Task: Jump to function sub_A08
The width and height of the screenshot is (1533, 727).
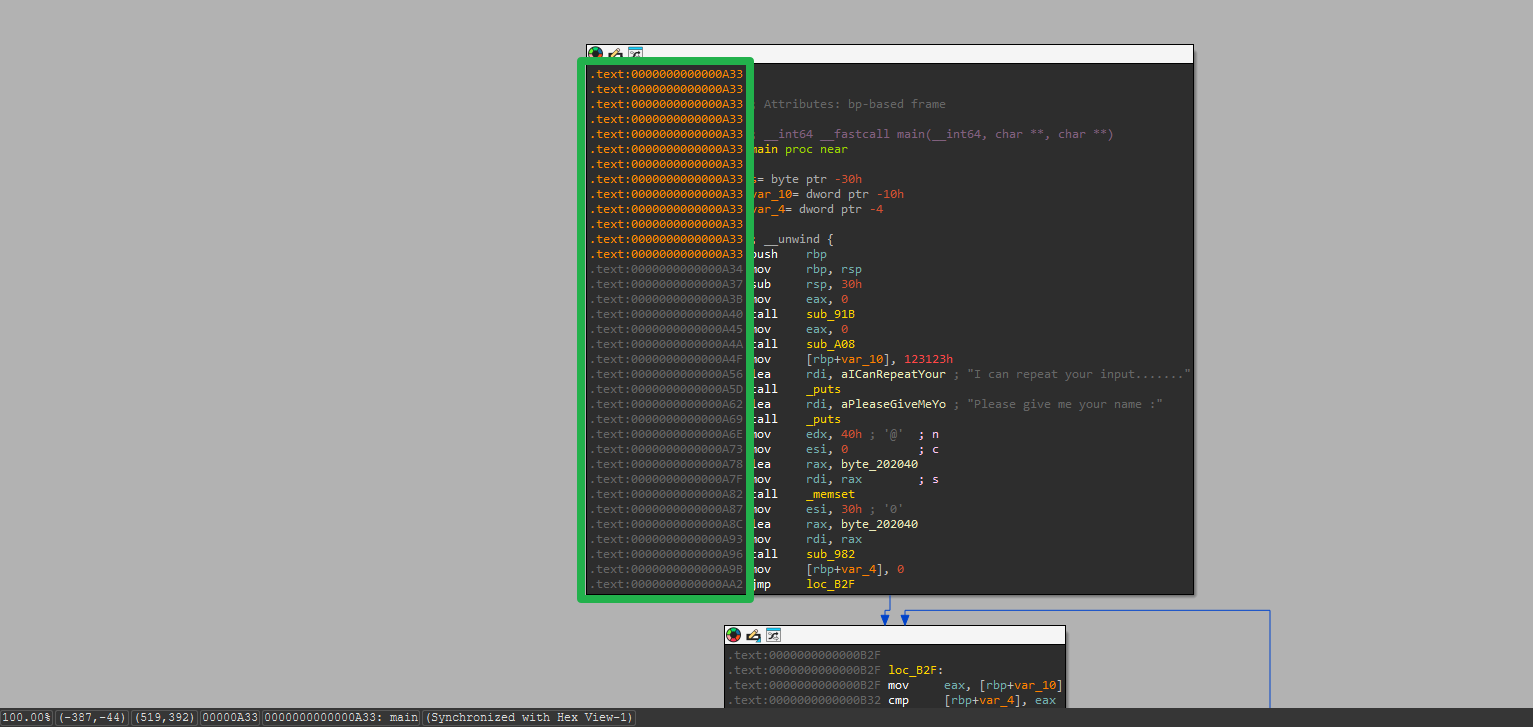Action: tap(830, 344)
